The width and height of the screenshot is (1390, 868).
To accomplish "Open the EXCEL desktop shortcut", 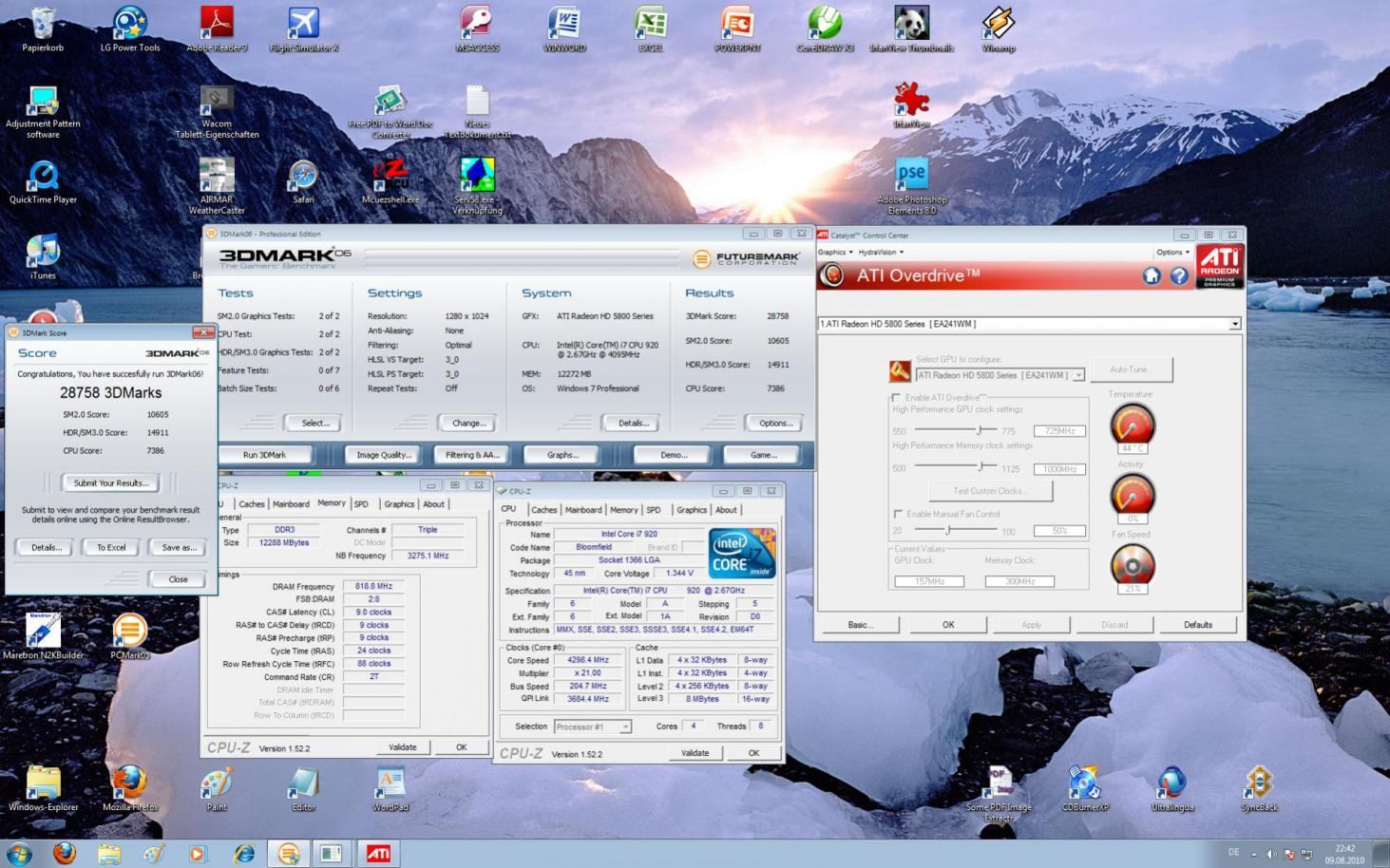I will coord(651,28).
